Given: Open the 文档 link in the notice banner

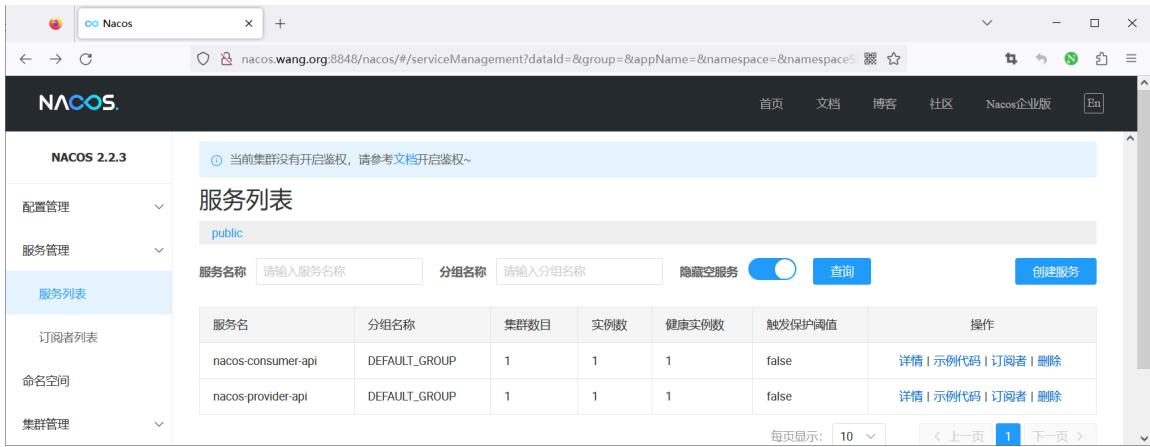Looking at the screenshot, I should [x=405, y=159].
